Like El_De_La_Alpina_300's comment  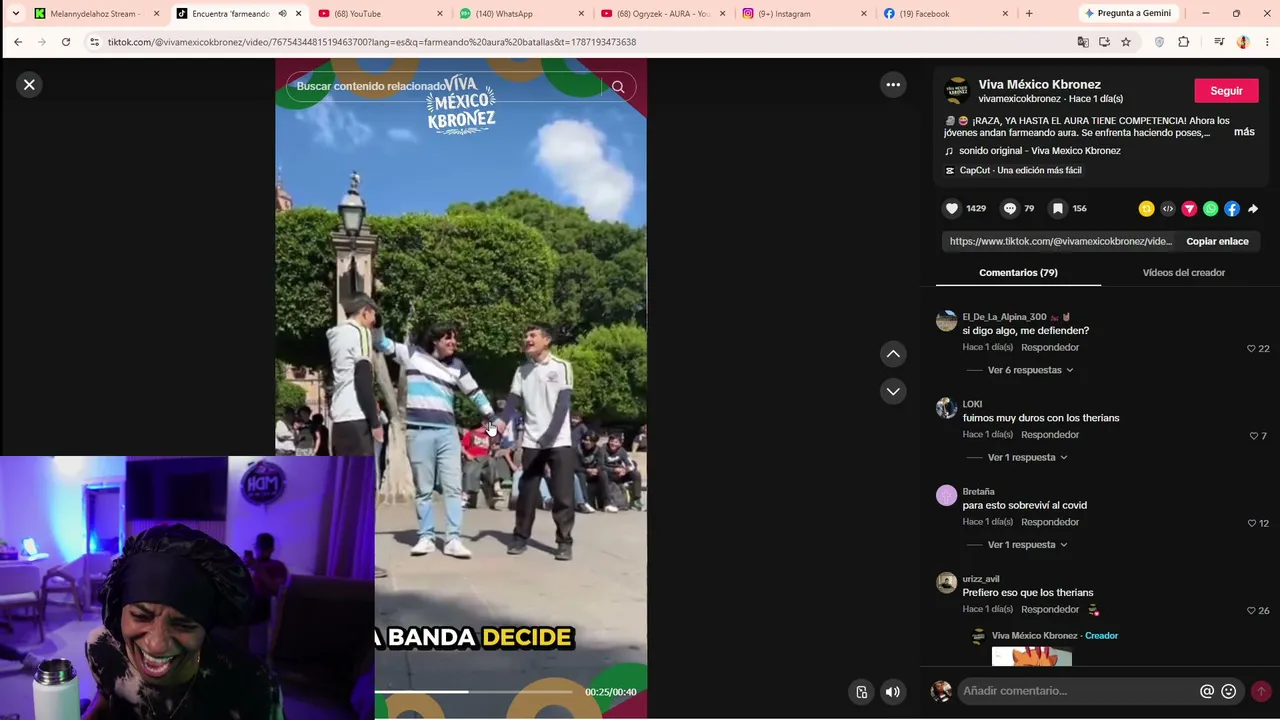pos(1251,349)
